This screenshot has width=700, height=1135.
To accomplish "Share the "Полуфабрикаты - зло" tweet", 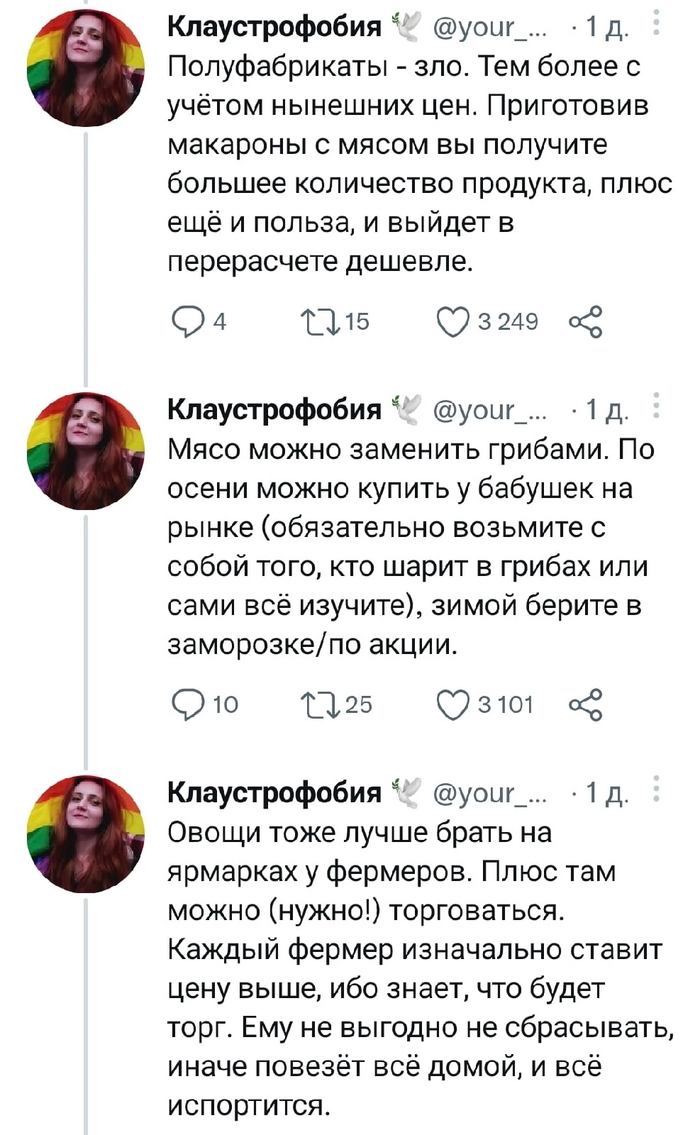I will (x=587, y=321).
